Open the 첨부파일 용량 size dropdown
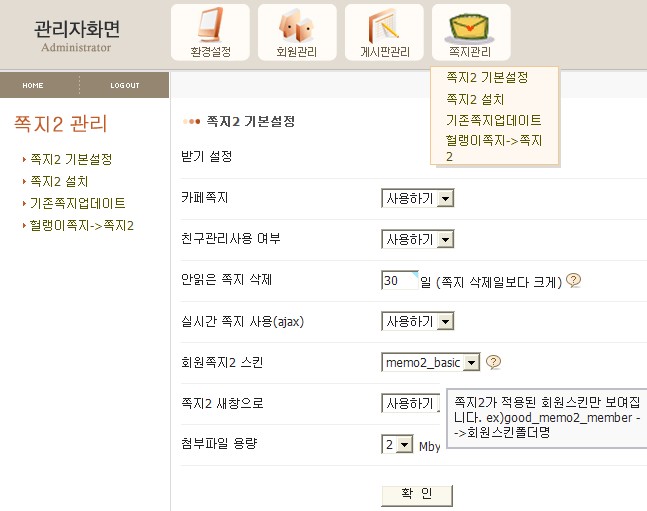The width and height of the screenshot is (647, 511). pos(404,445)
